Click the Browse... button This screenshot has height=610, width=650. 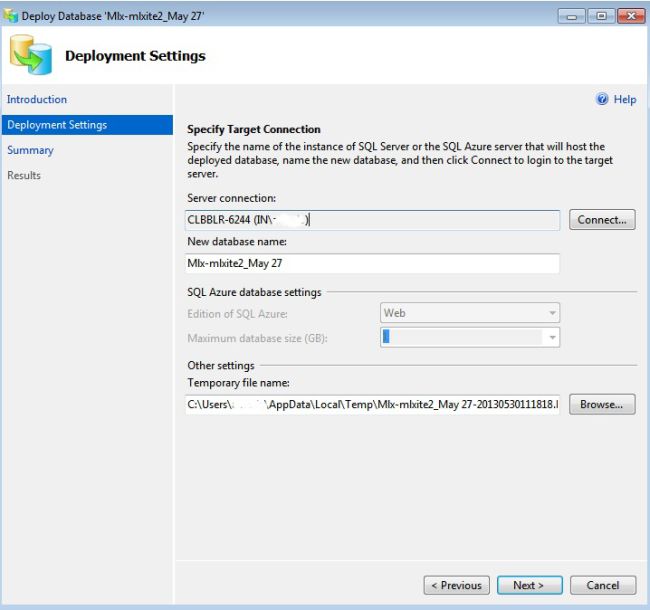click(x=602, y=404)
